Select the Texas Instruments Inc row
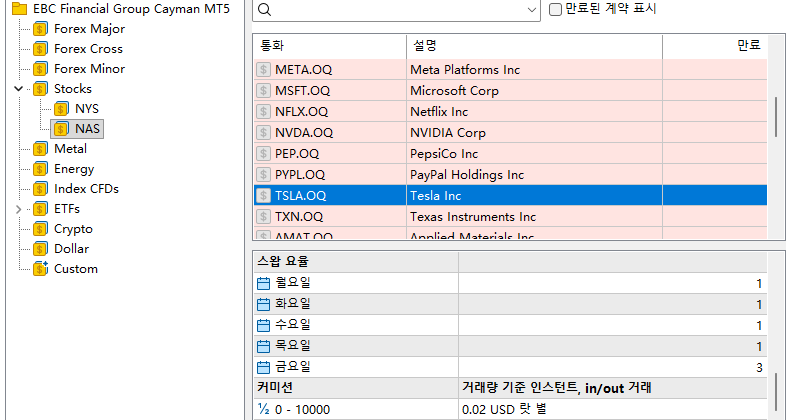 pos(510,217)
